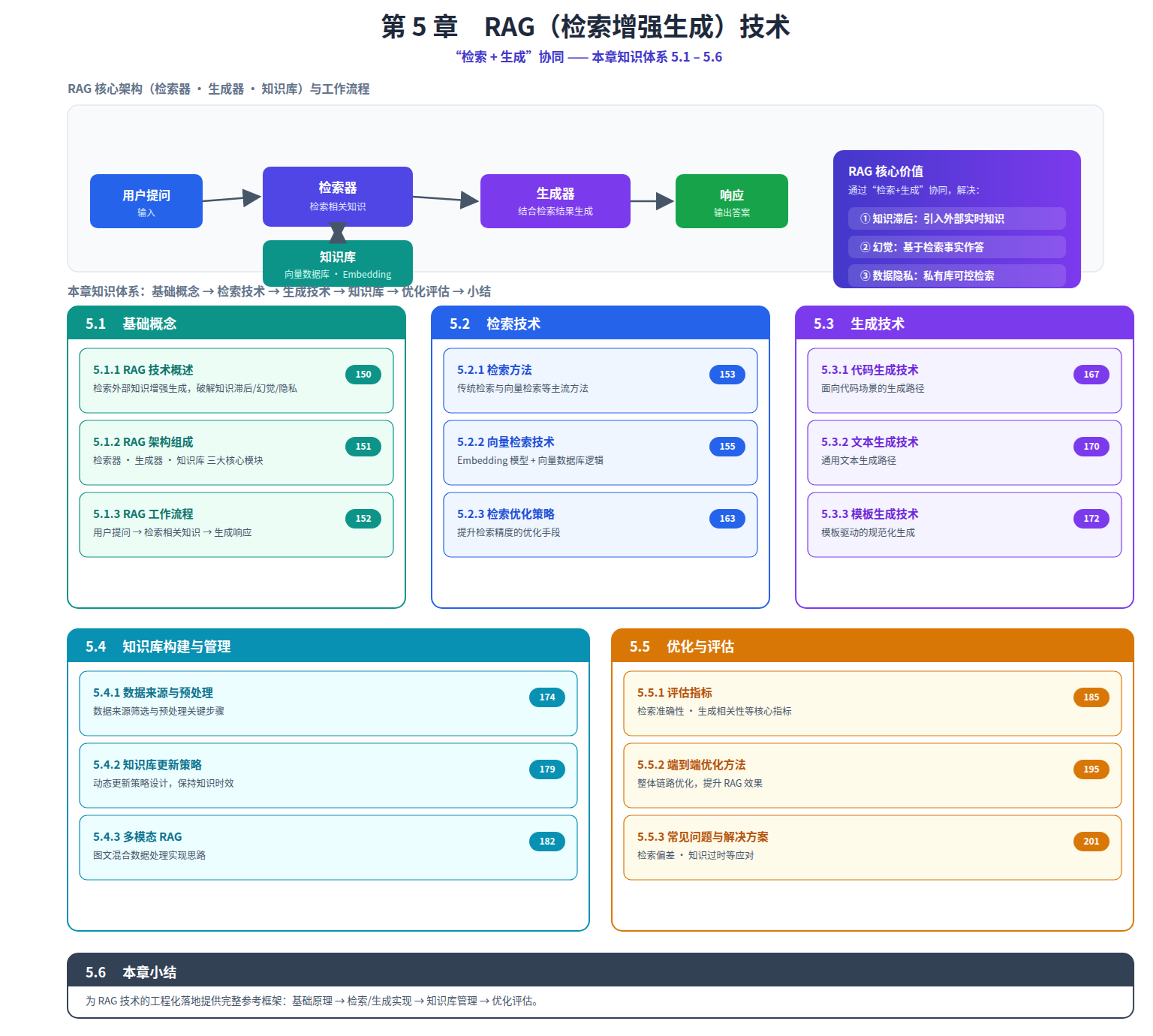Click the page badge 195
This screenshot has width=1153, height=1036.
tap(1091, 769)
